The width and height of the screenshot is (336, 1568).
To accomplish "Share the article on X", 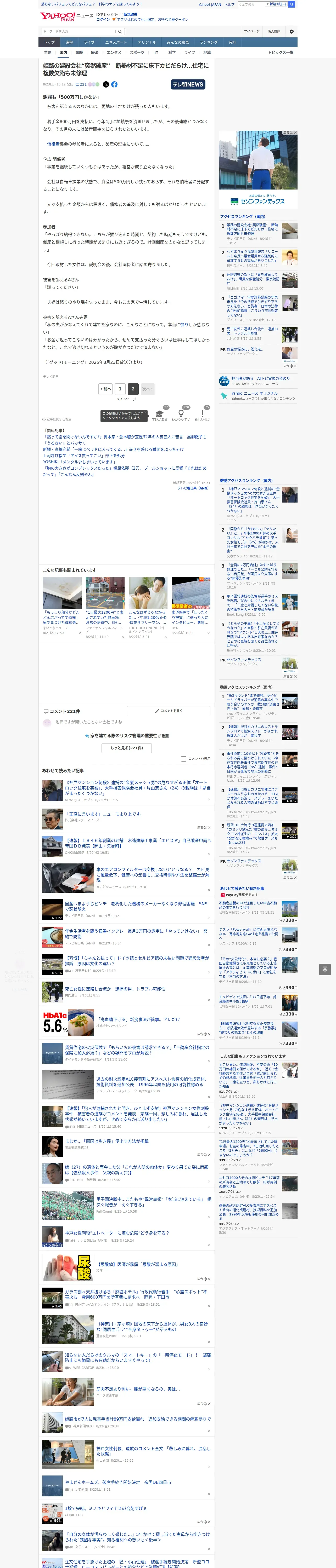I will tap(106, 85).
